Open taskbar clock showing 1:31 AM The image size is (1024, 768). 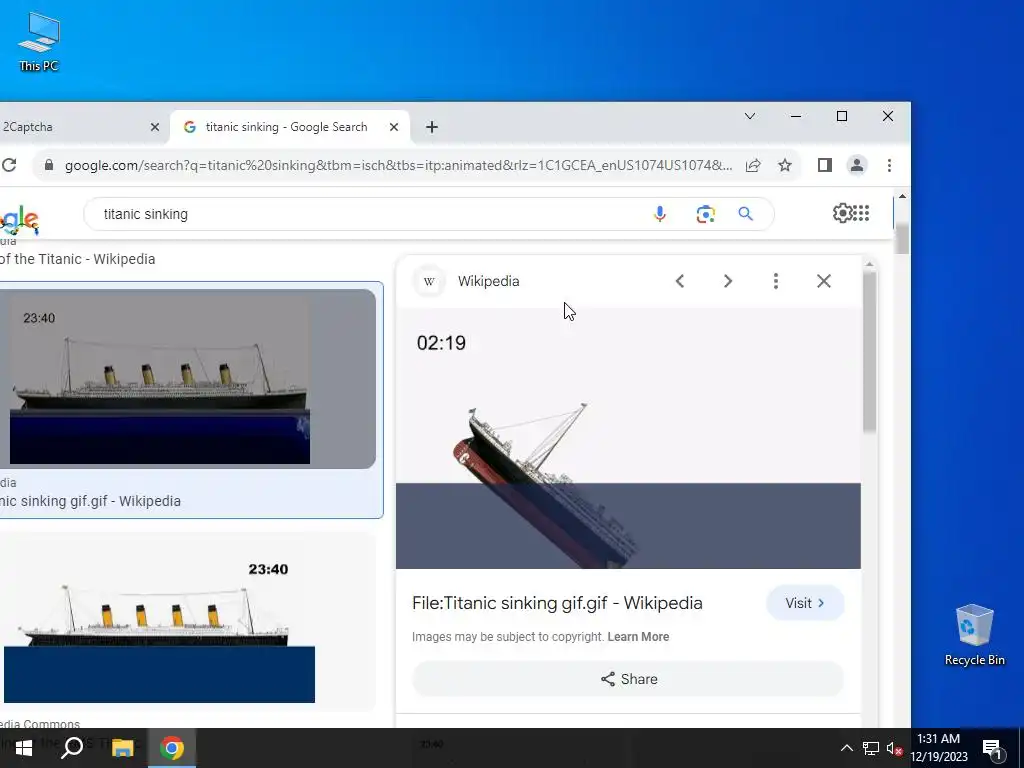(938, 748)
